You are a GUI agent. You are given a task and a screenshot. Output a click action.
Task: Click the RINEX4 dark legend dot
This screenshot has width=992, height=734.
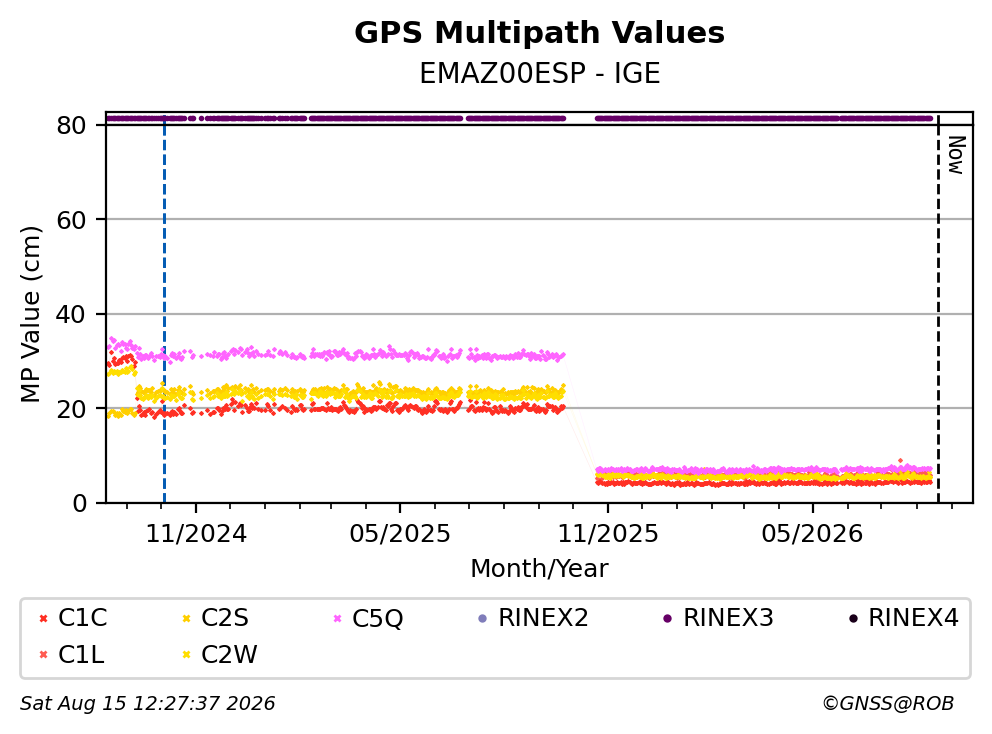853,618
